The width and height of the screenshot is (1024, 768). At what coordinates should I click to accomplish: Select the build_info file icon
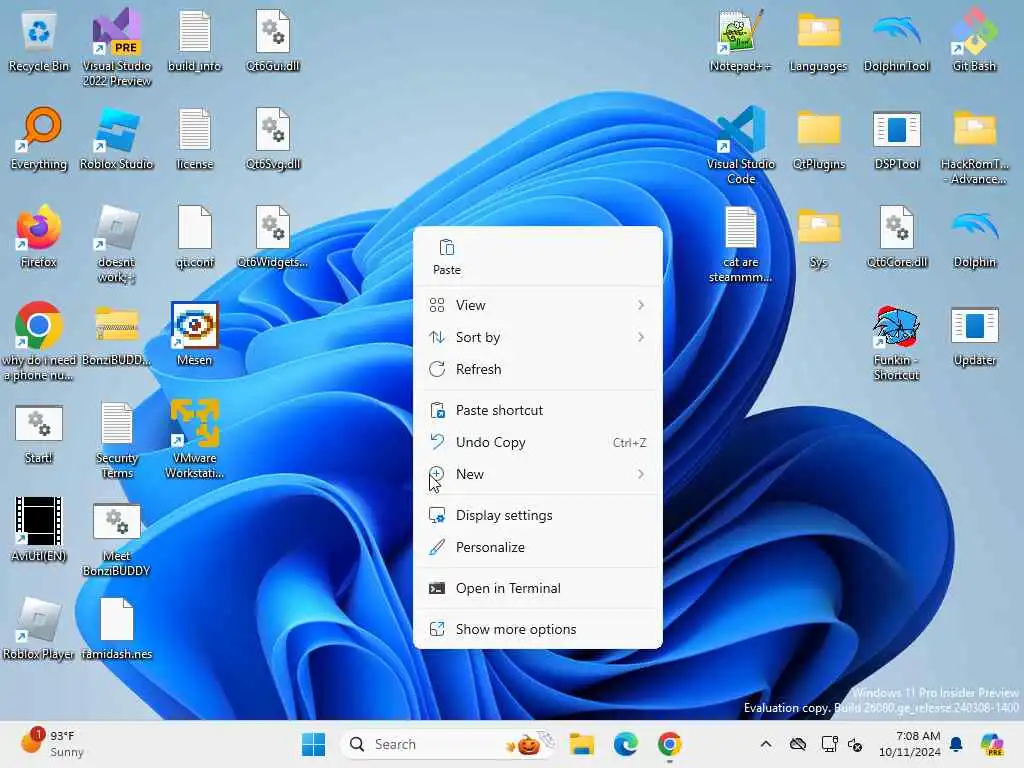pos(195,41)
